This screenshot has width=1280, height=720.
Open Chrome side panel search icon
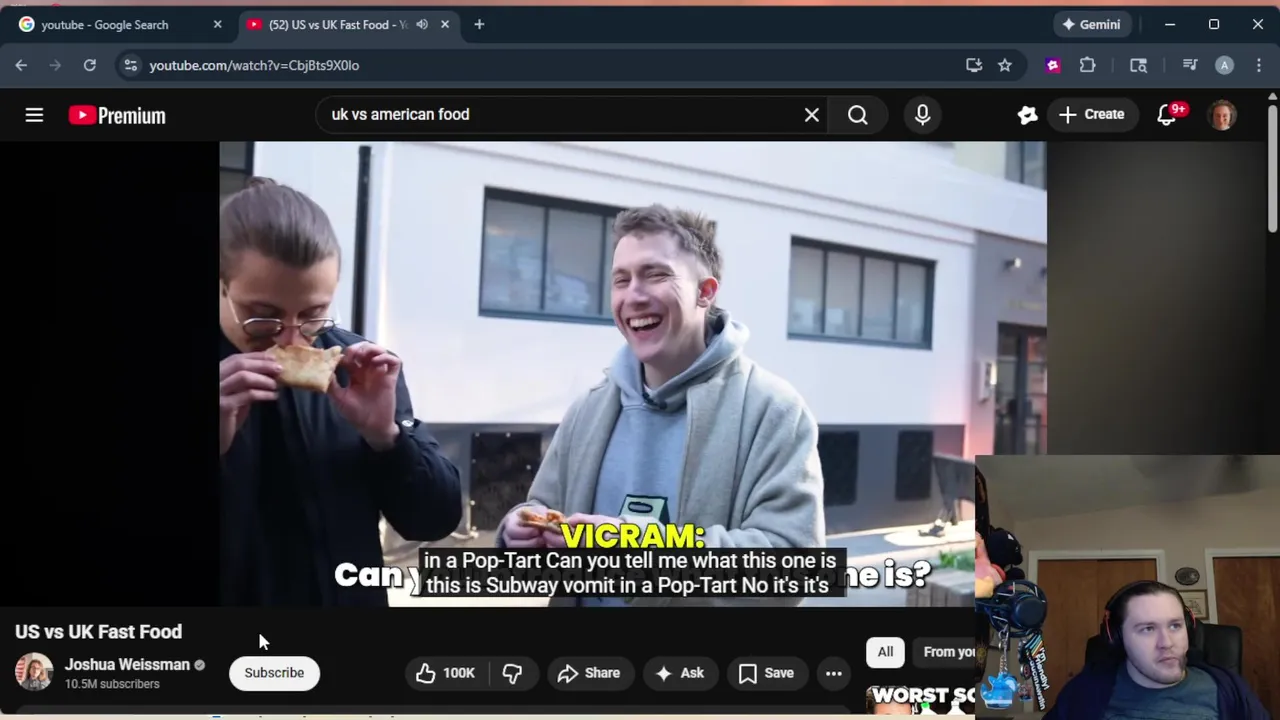coord(1138,65)
